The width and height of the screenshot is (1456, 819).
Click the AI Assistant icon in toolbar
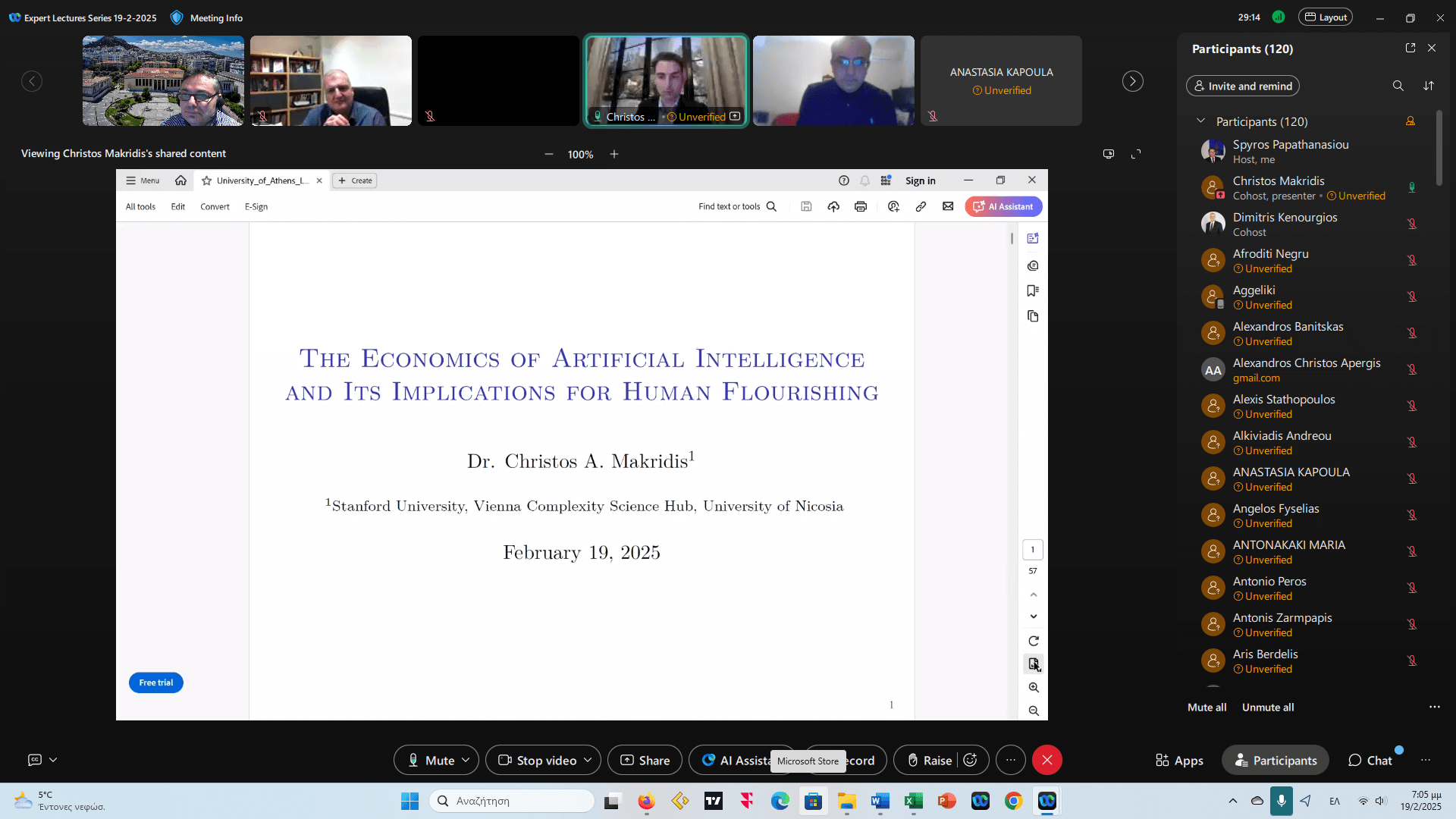coord(1003,206)
